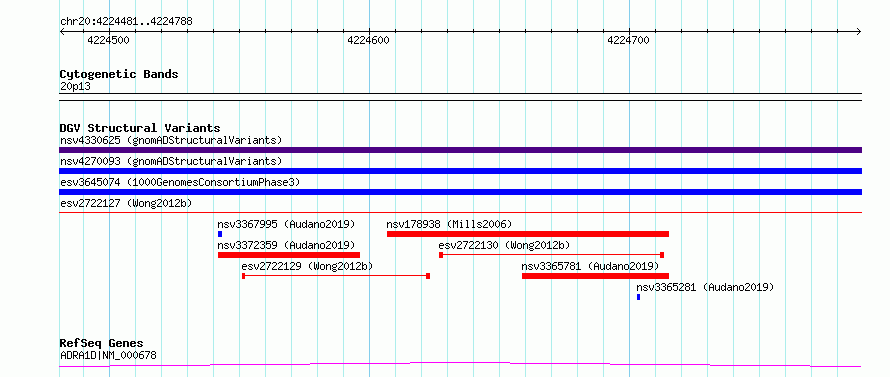Click the nsv3372359 (Audano2019) label
This screenshot has height=377, width=890.
286,245
